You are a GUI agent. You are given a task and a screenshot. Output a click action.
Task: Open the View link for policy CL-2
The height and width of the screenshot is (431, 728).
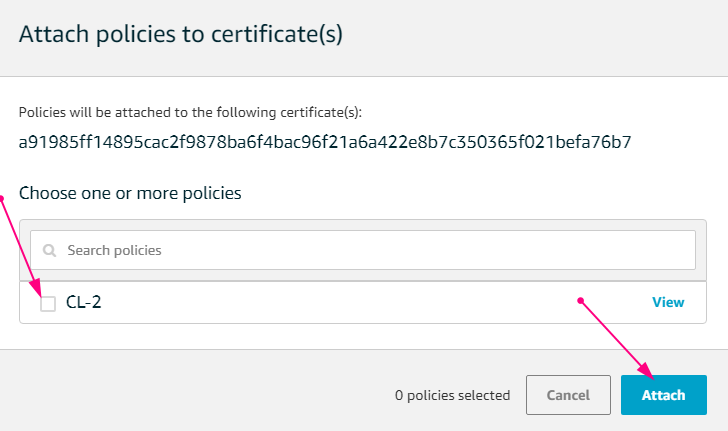[668, 302]
